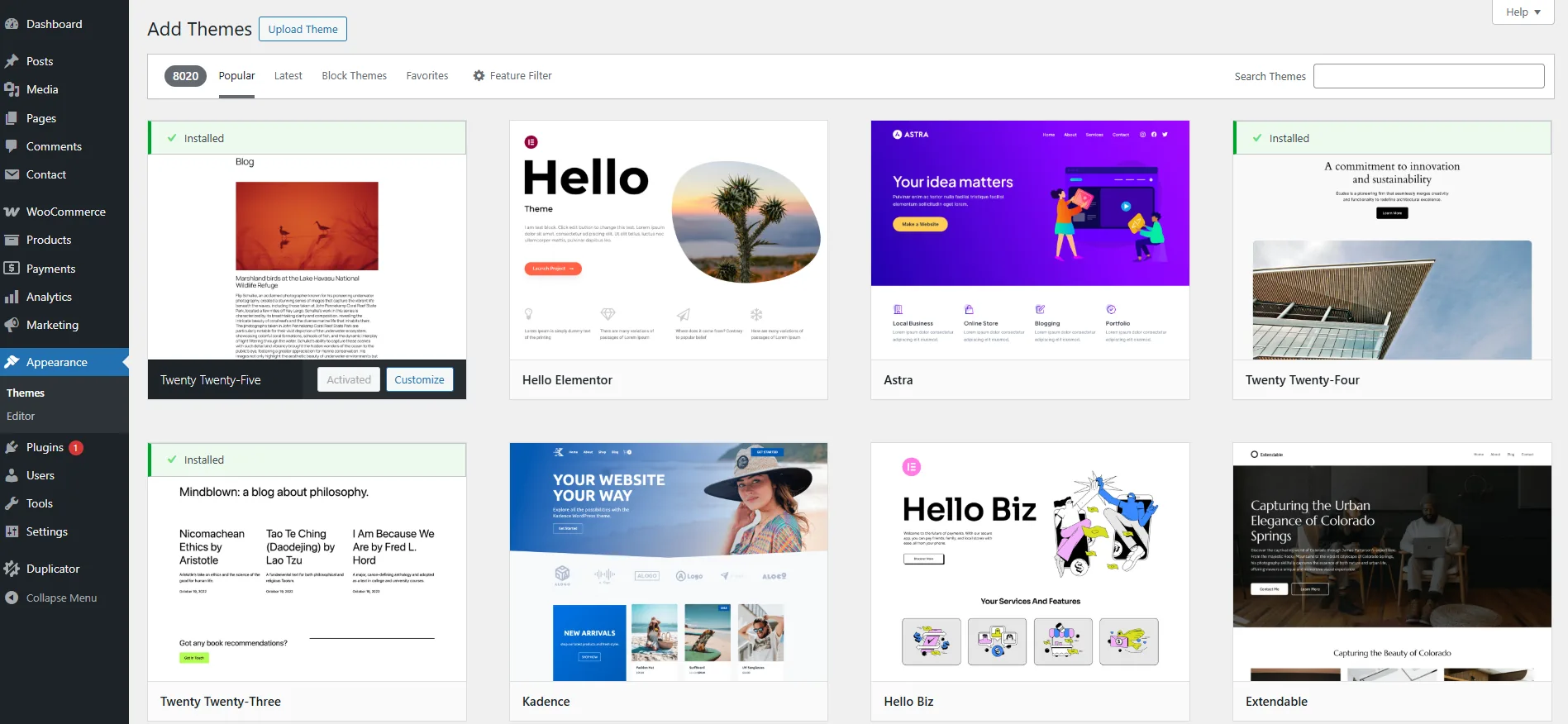
Task: Click the 8020 theme count badge
Action: pos(185,76)
